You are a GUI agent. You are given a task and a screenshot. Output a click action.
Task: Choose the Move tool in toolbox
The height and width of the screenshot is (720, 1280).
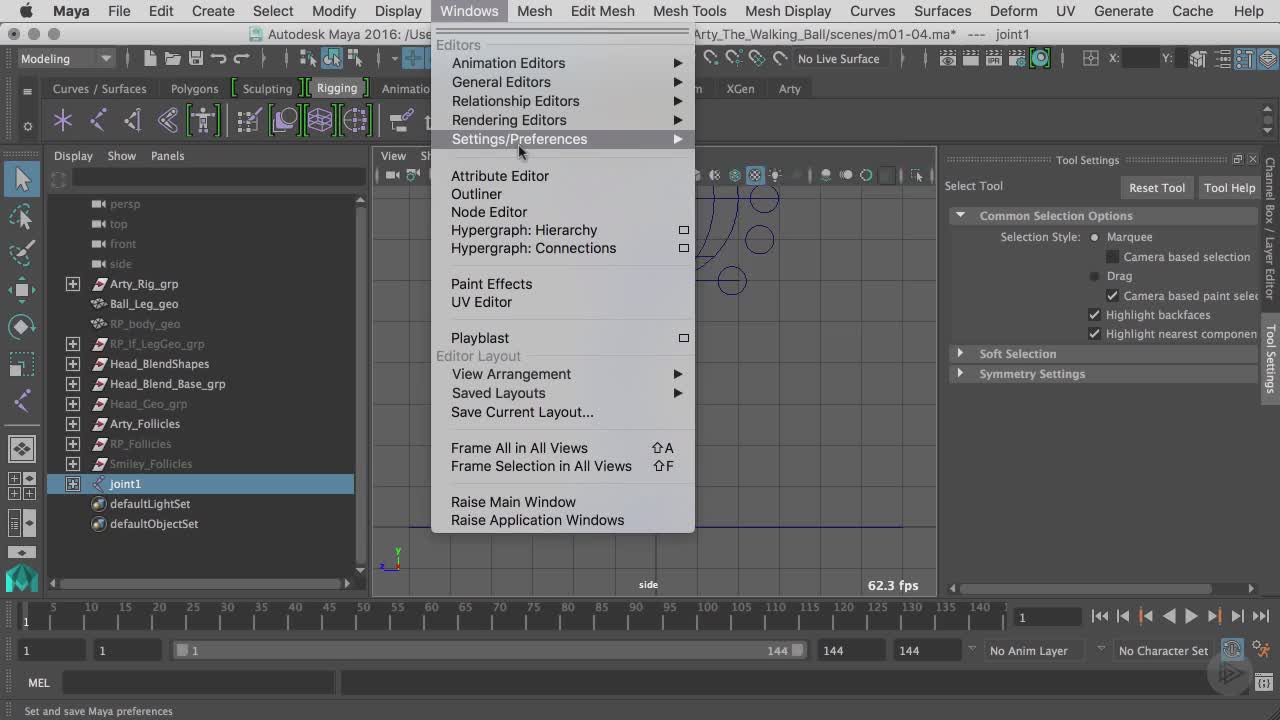click(x=22, y=290)
